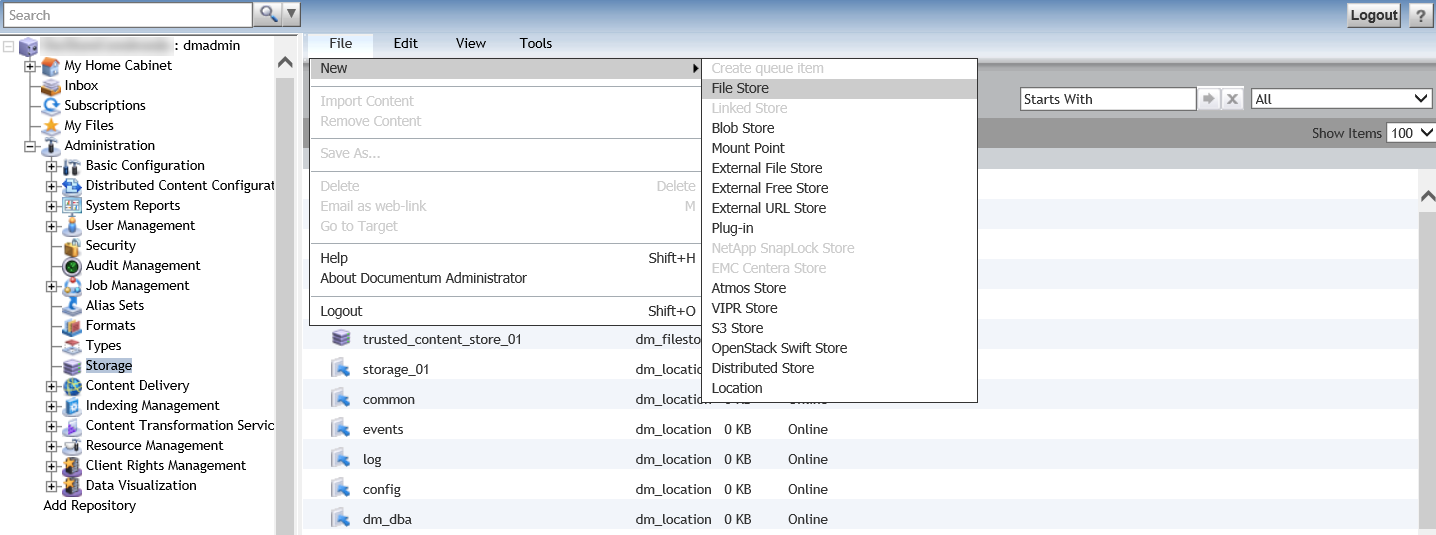The height and width of the screenshot is (535, 1436).
Task: Click the help question mark icon
Action: (1419, 15)
